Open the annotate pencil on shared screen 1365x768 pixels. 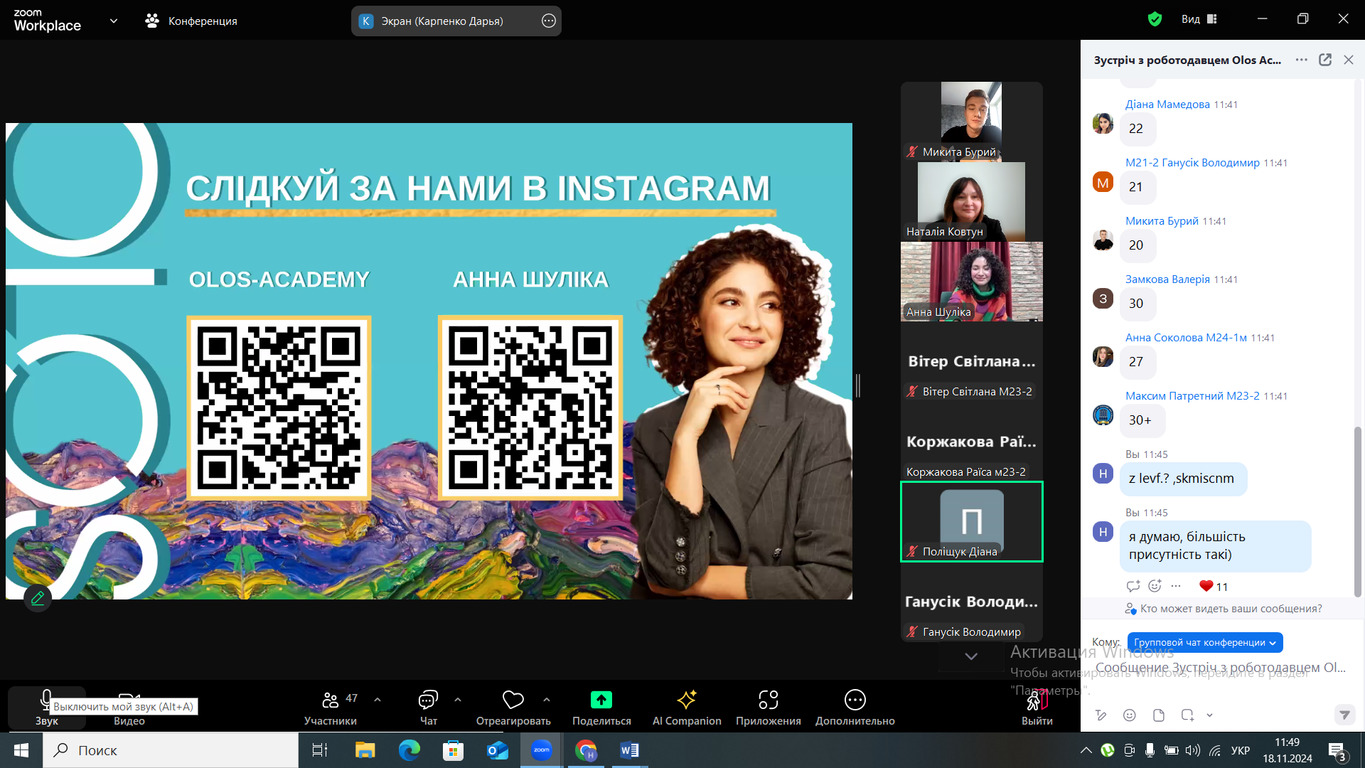click(37, 598)
